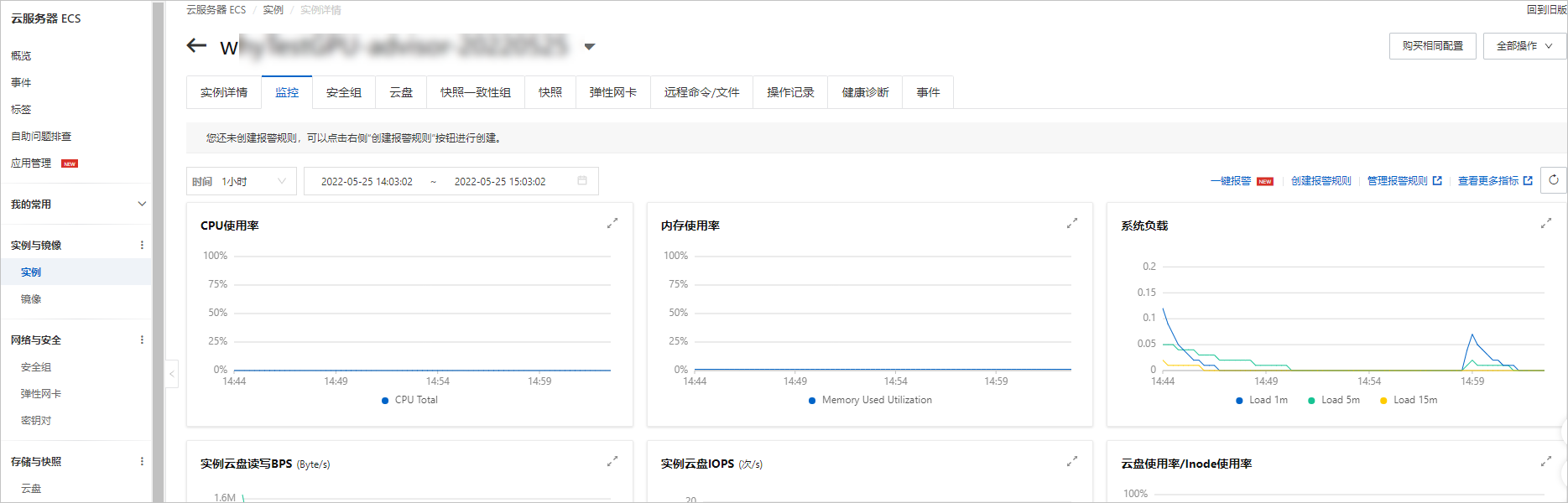Toggle Load 5m legend series
The width and height of the screenshot is (1568, 503).
1333,400
